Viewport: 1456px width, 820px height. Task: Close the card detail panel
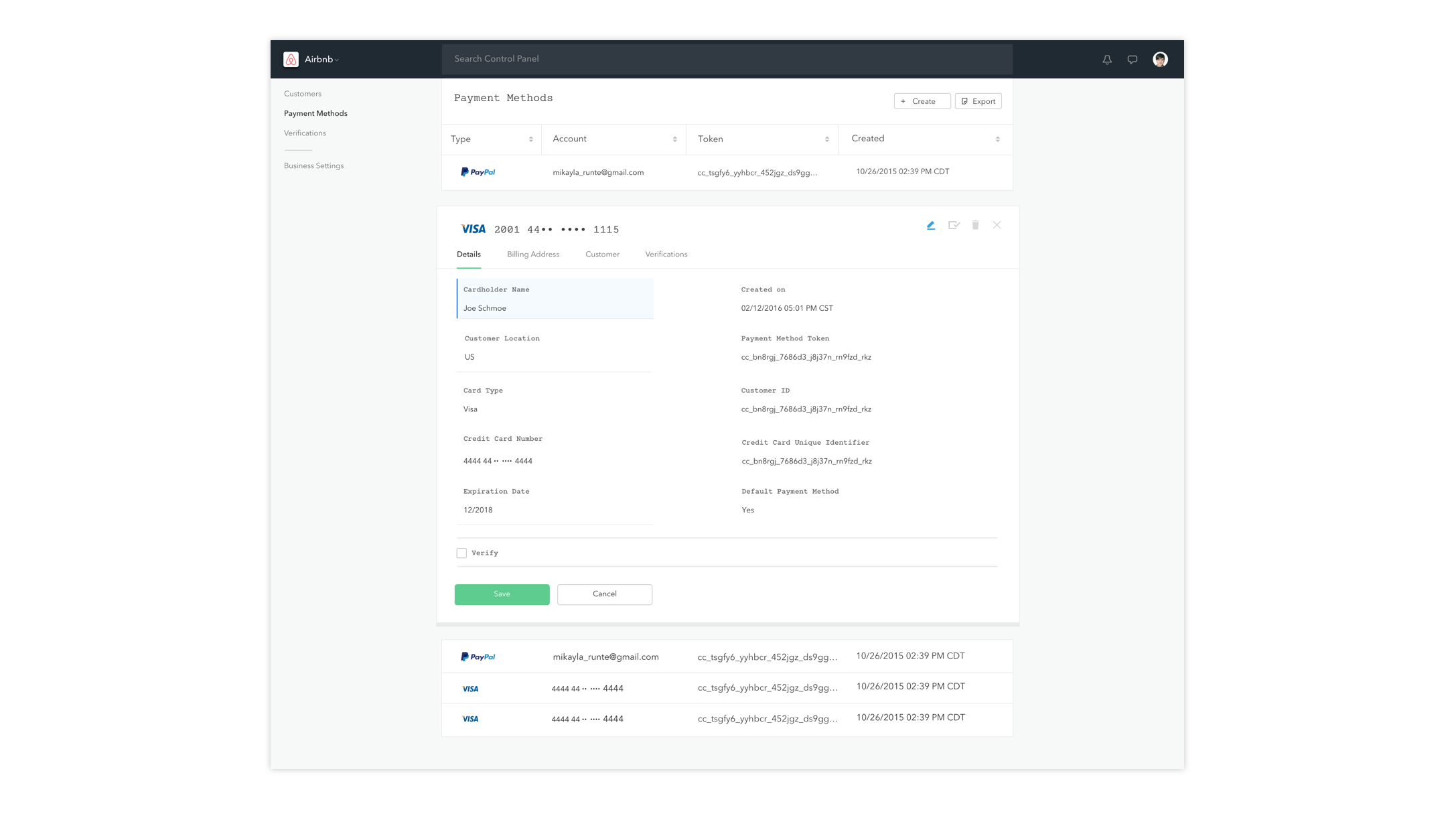(997, 225)
